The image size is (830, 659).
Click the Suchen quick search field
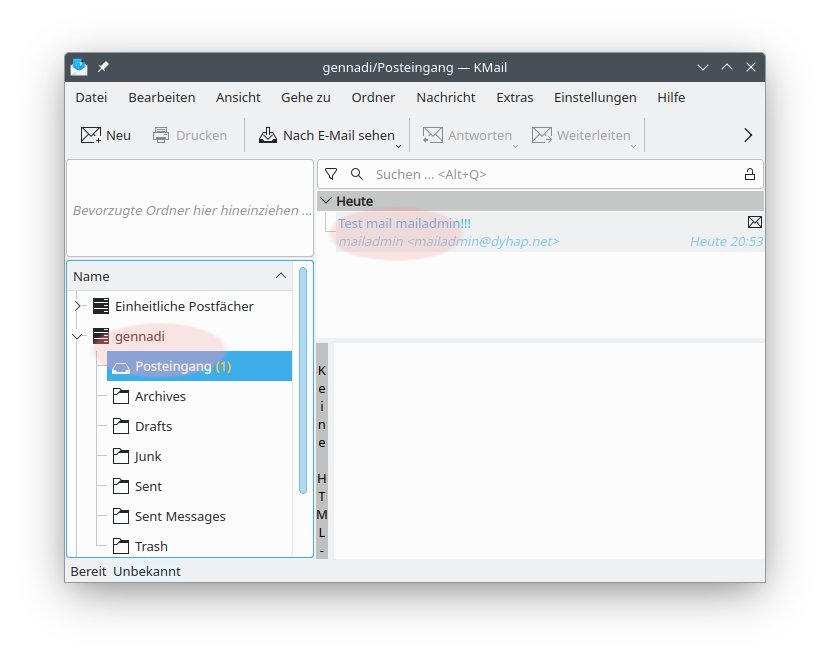pos(550,174)
